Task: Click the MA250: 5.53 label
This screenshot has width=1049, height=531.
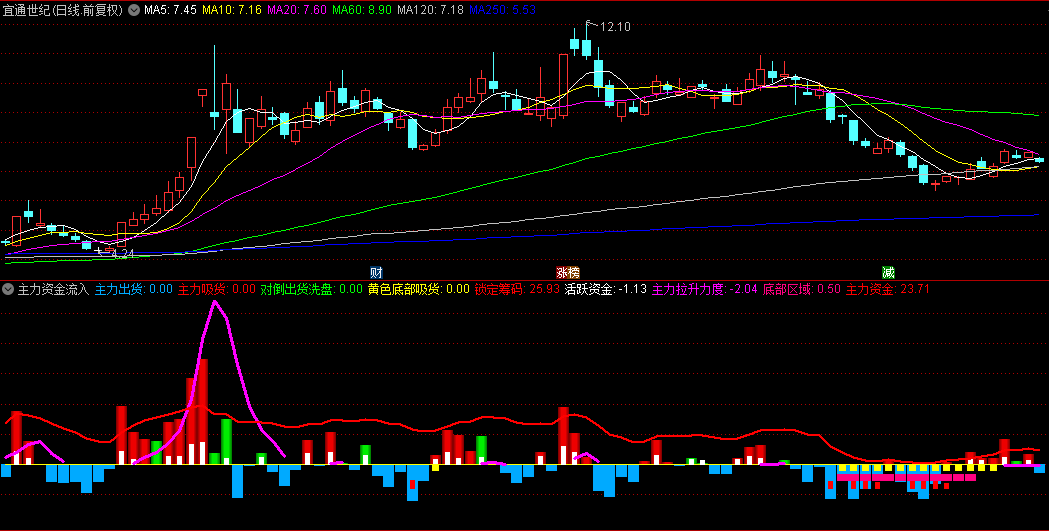Action: click(x=502, y=10)
